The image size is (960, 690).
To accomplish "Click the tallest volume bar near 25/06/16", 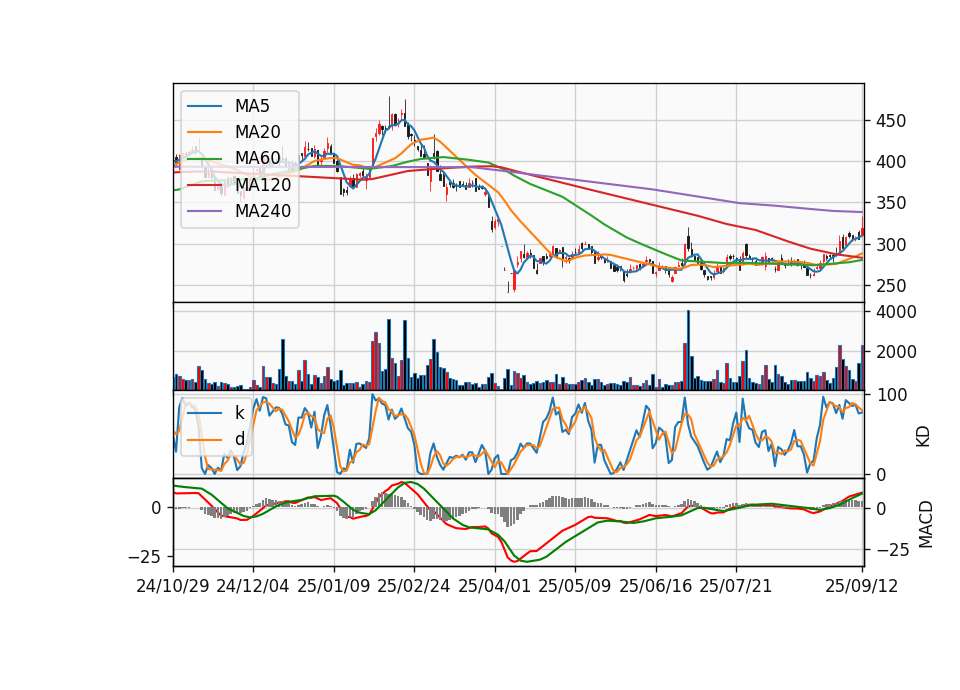I will click(688, 350).
